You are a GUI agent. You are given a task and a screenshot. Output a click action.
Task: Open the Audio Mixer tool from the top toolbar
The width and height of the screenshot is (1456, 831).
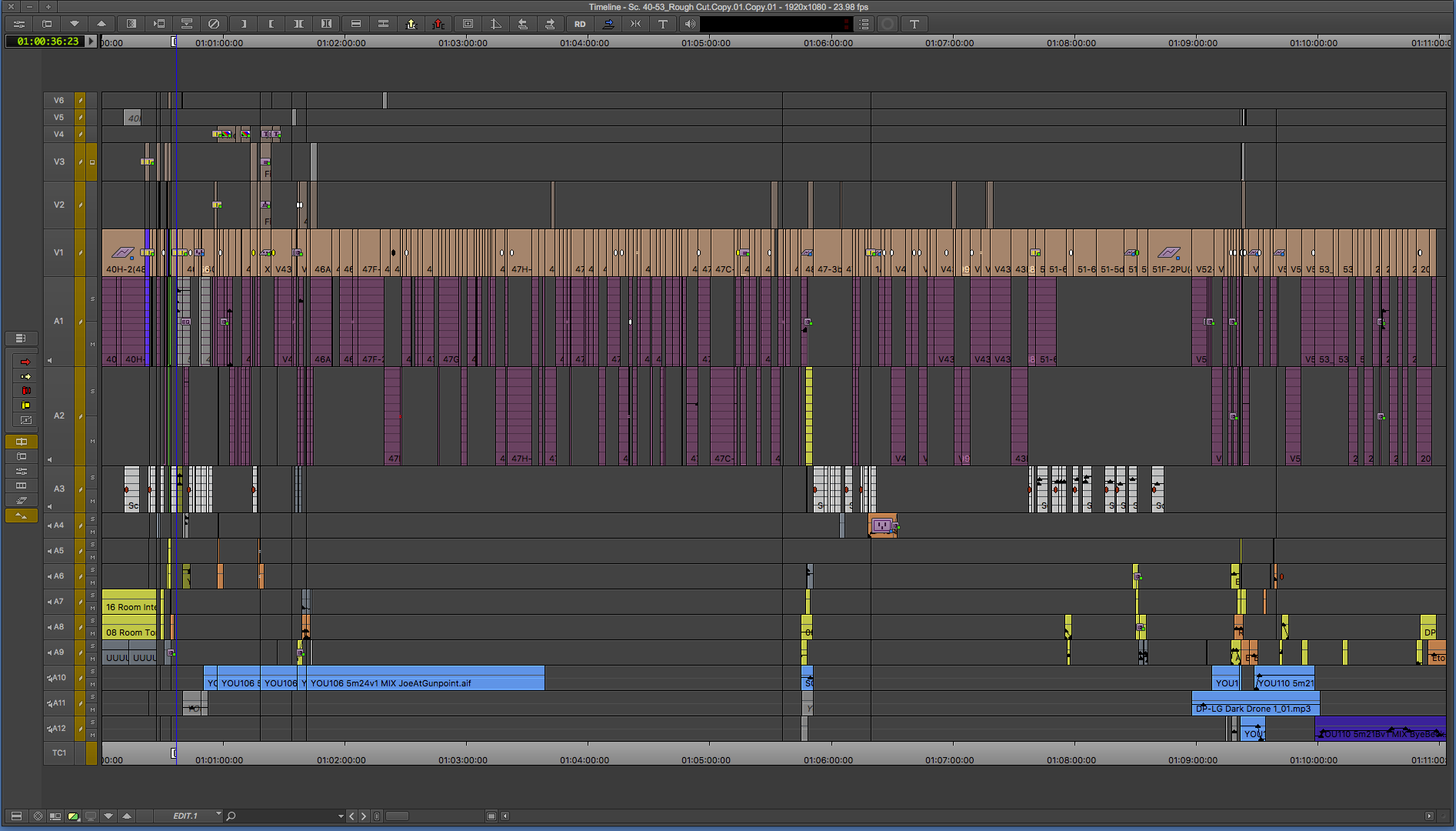[x=19, y=24]
